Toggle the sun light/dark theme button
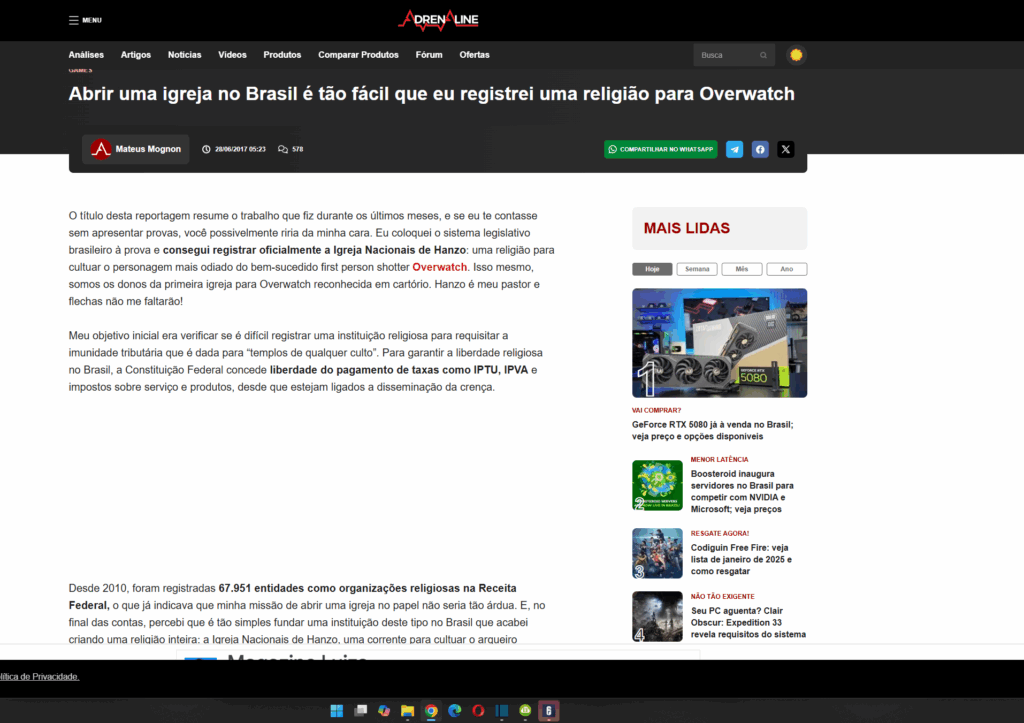 click(x=796, y=55)
